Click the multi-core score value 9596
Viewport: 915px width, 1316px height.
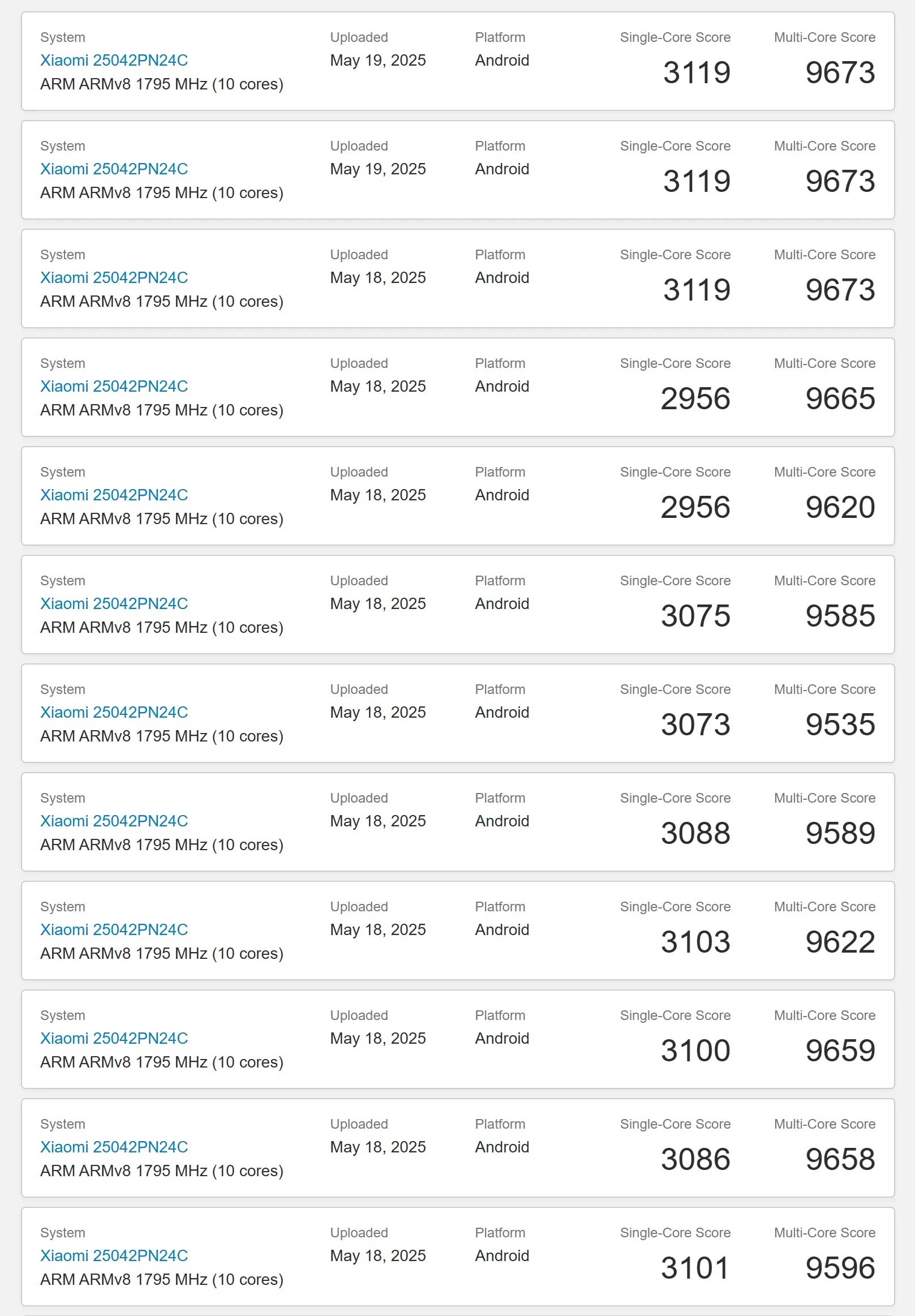(x=840, y=1268)
